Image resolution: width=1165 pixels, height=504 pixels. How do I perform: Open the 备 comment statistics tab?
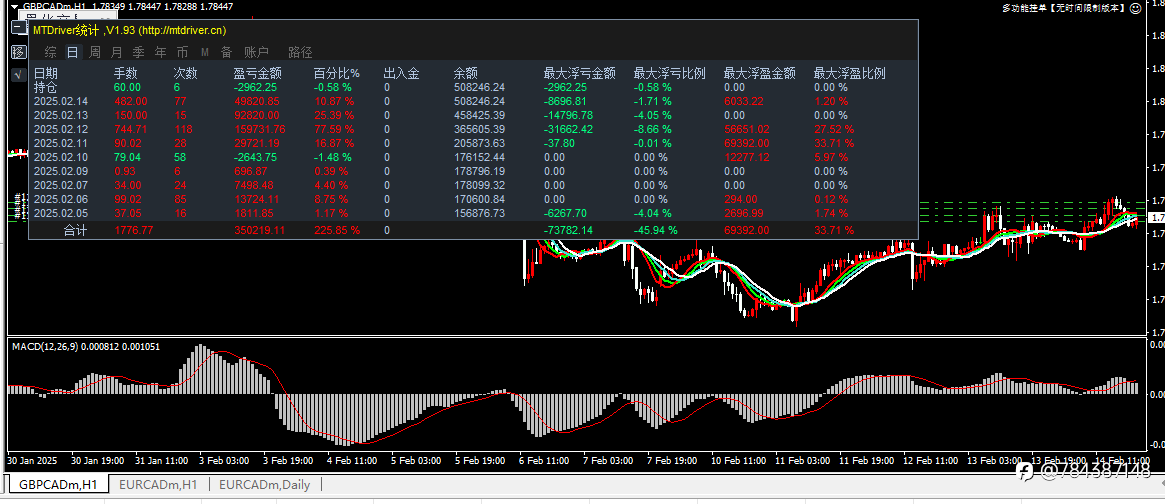(x=227, y=52)
